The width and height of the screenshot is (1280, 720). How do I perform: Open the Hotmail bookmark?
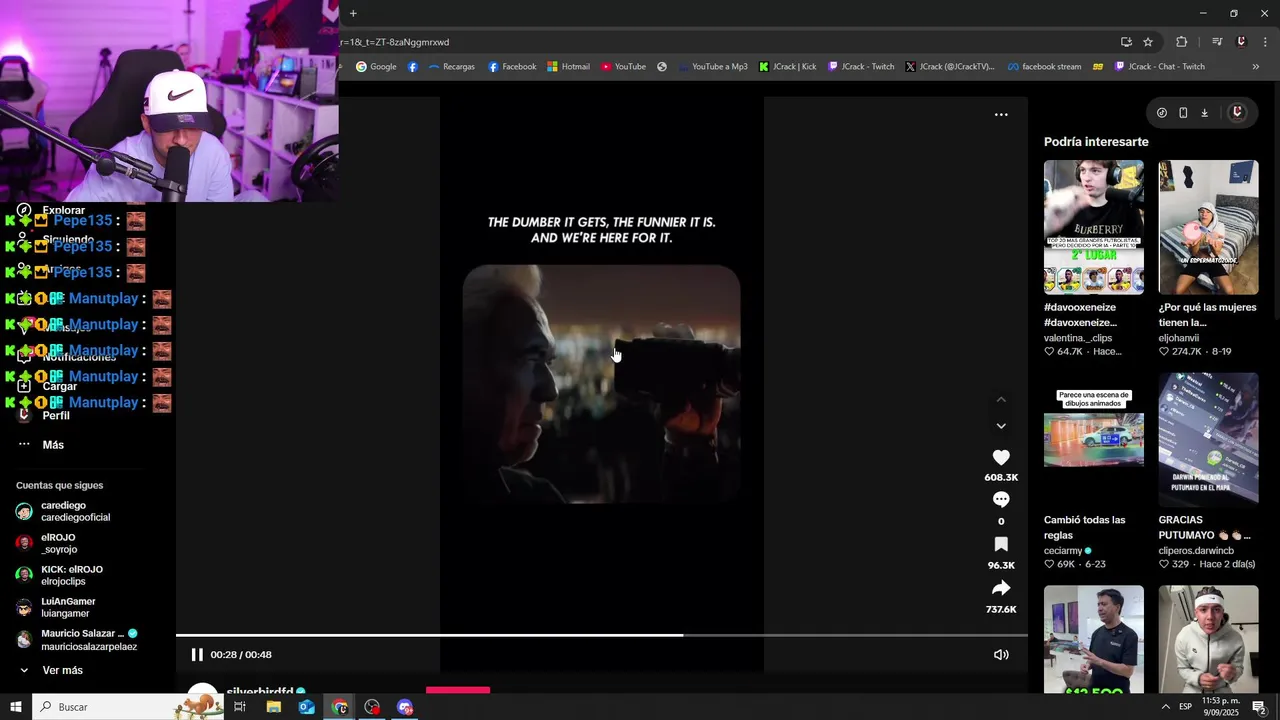point(568,67)
